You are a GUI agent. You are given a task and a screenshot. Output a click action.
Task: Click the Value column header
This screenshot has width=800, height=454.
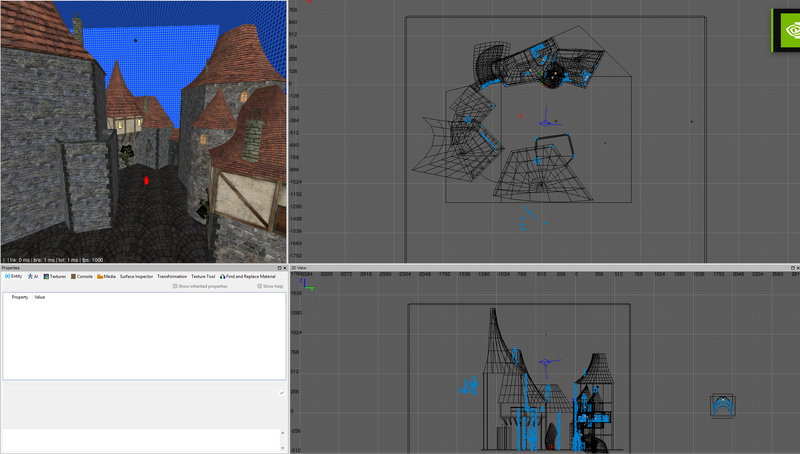[40, 297]
